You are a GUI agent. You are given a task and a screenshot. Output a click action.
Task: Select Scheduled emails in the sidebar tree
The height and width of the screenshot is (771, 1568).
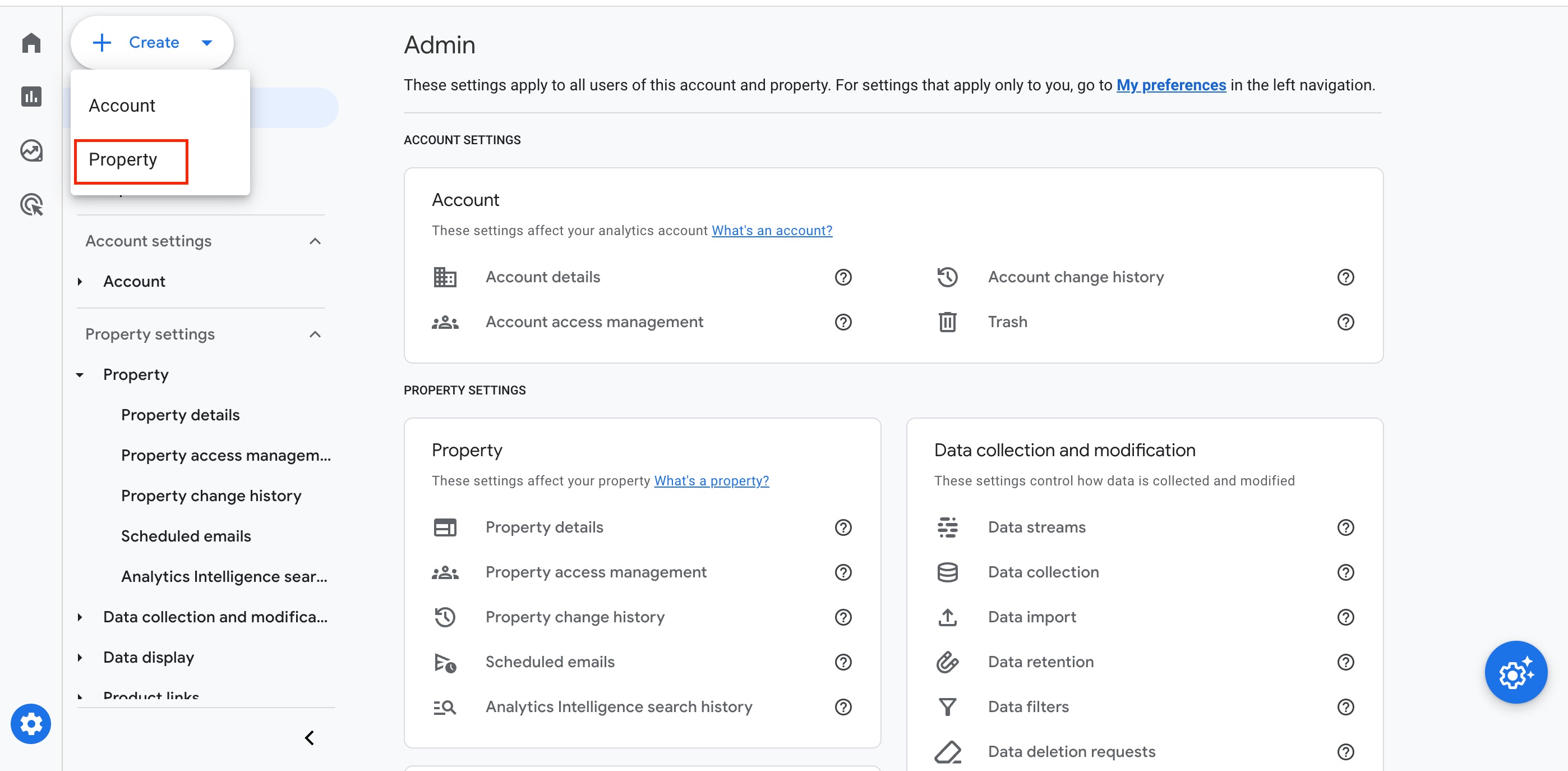click(186, 536)
